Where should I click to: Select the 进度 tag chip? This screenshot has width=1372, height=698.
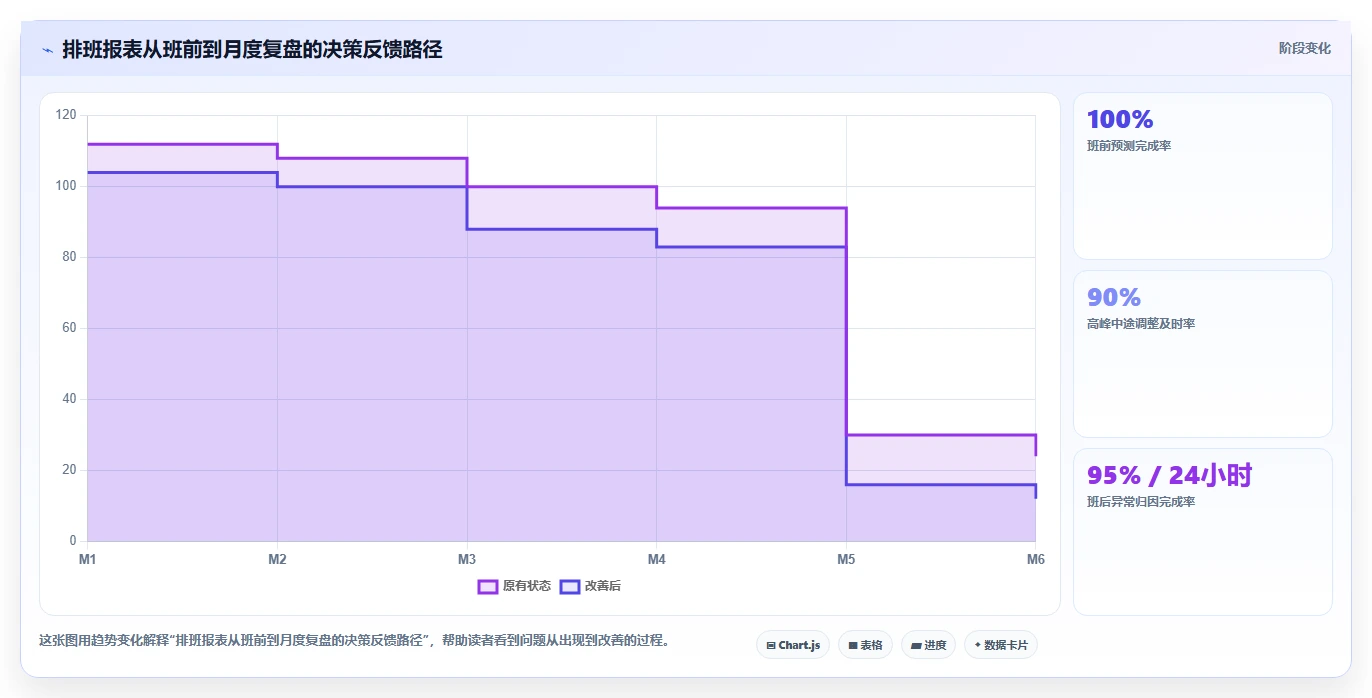pos(928,645)
